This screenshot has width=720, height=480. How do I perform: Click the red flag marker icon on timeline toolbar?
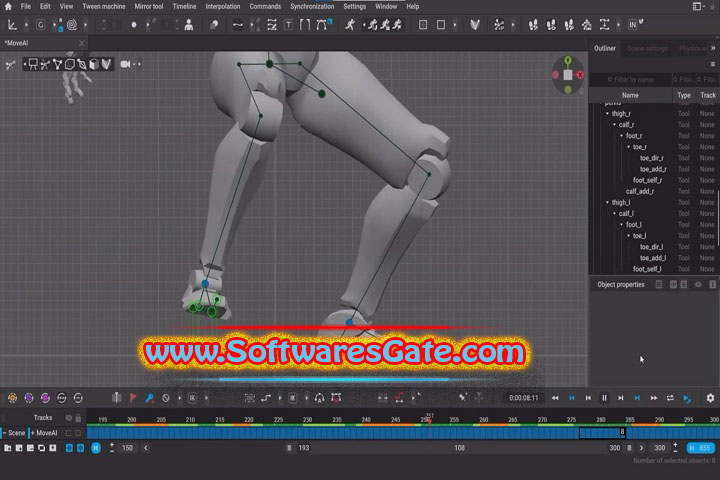133,398
